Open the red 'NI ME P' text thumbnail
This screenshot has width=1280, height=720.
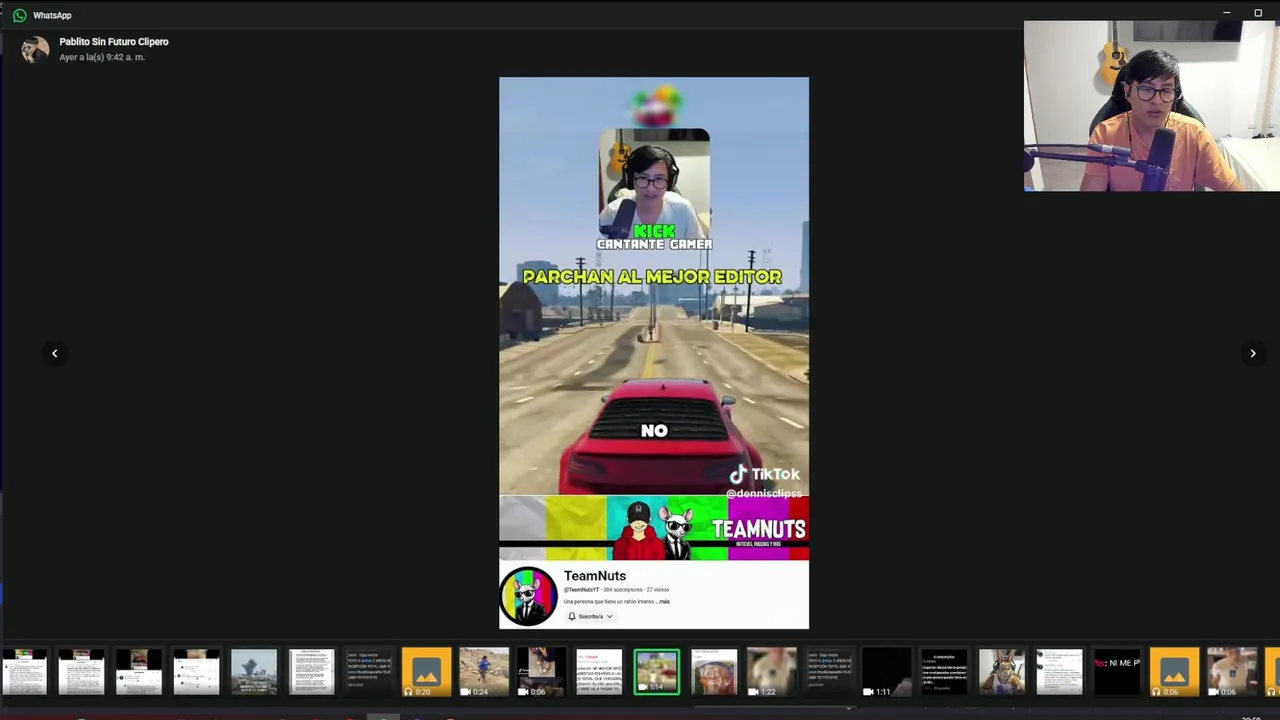(x=1117, y=672)
